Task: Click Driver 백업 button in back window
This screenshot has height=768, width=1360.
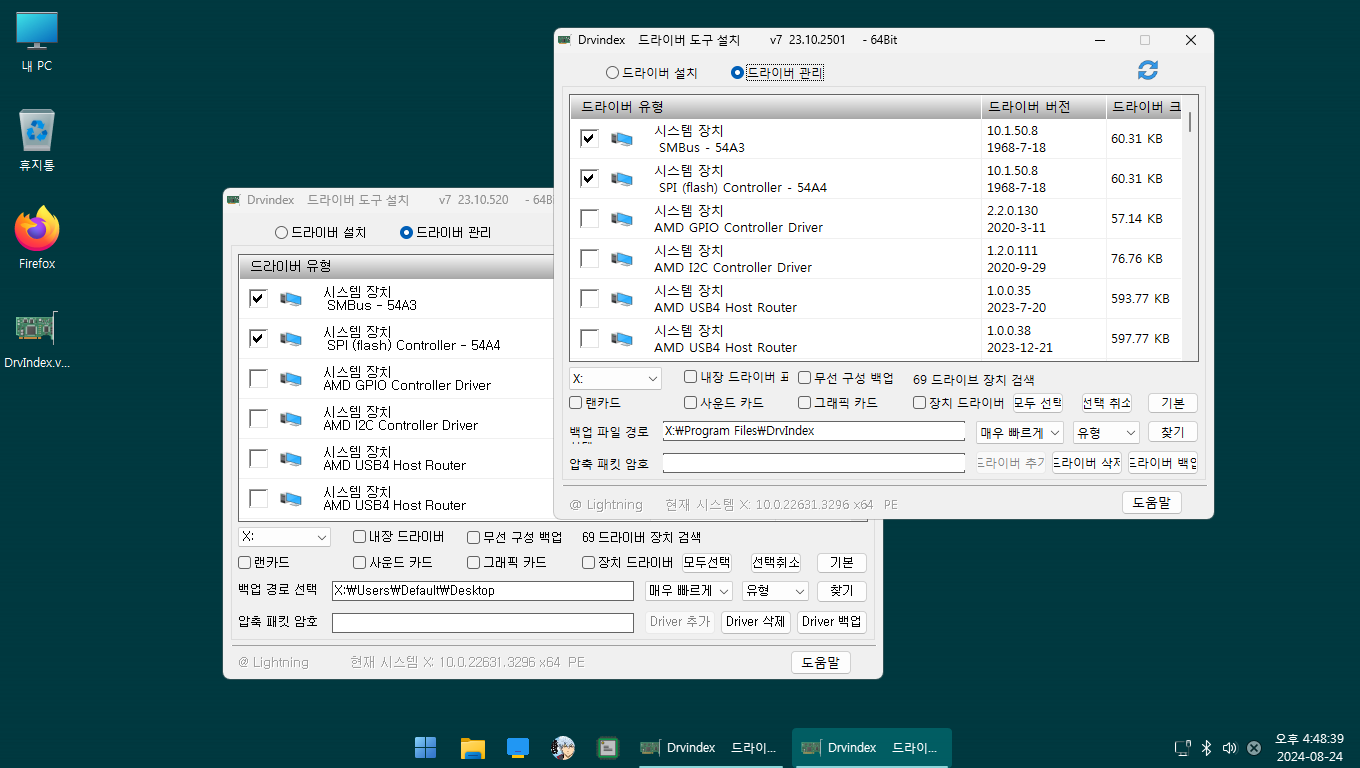Action: pos(832,622)
